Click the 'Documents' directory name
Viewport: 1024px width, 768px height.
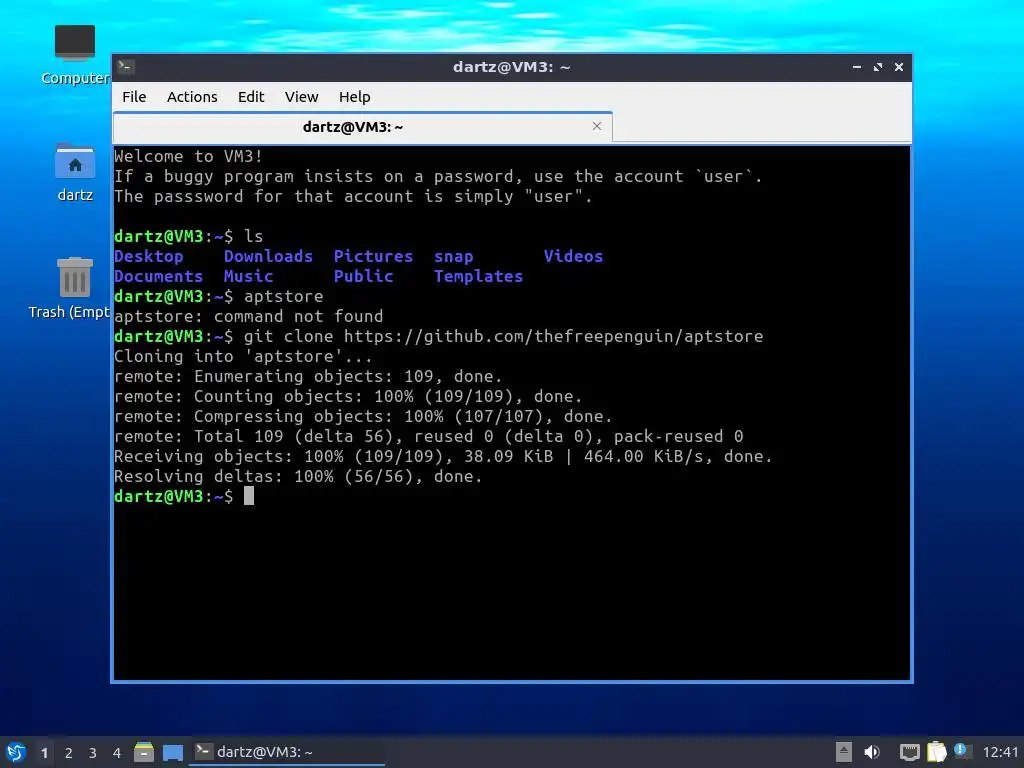coord(159,276)
